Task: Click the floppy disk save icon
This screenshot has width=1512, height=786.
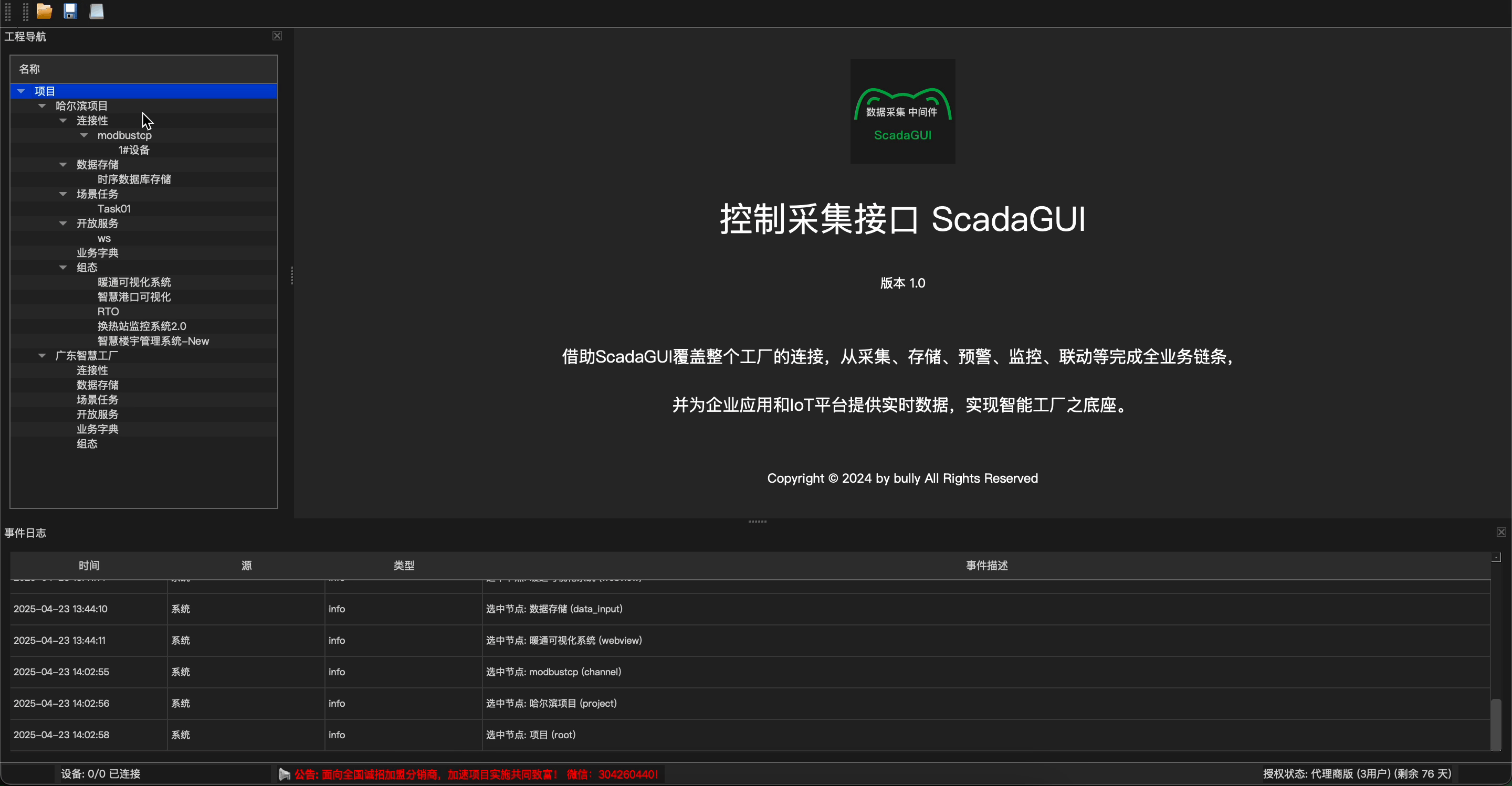Action: [70, 11]
